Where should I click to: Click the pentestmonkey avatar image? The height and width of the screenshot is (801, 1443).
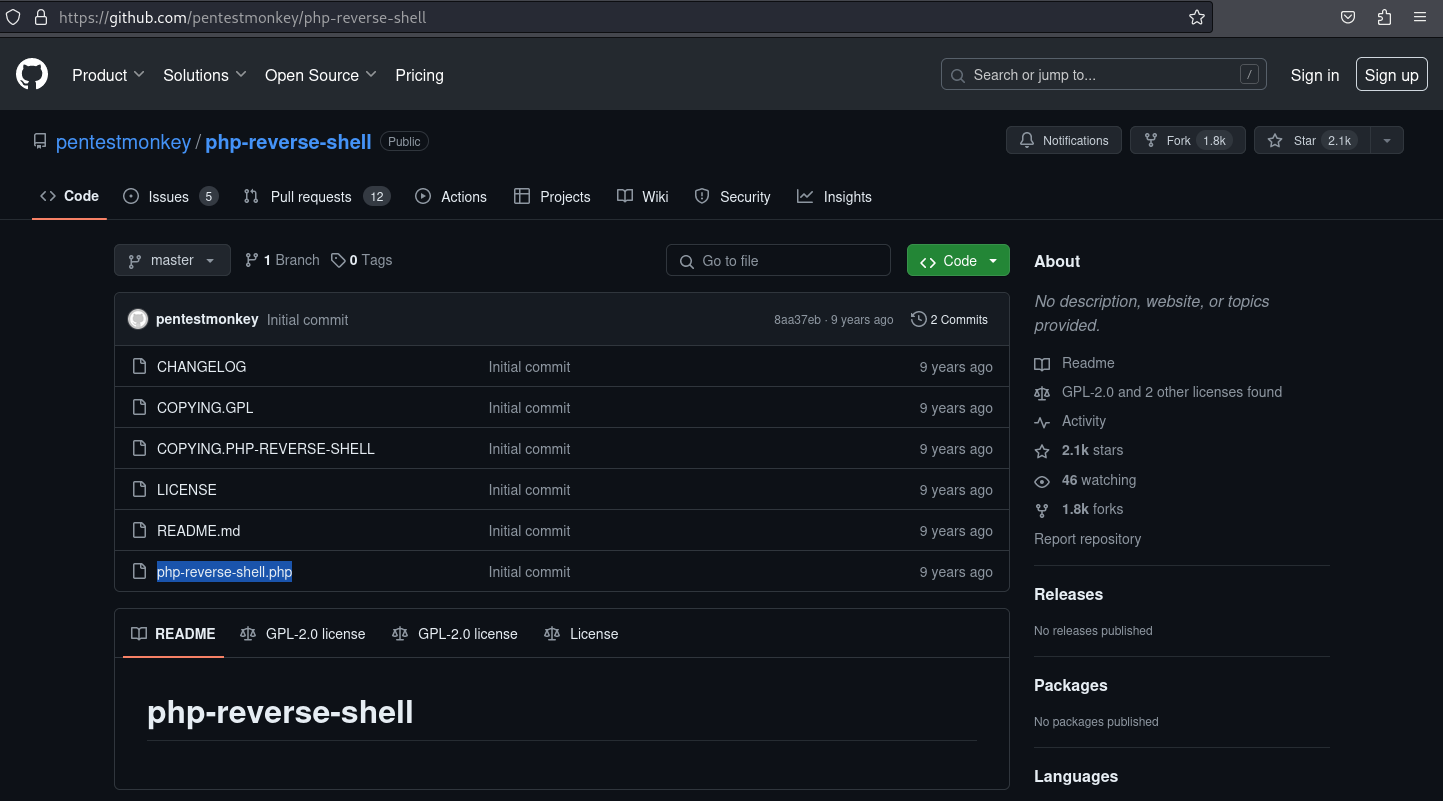pos(138,319)
